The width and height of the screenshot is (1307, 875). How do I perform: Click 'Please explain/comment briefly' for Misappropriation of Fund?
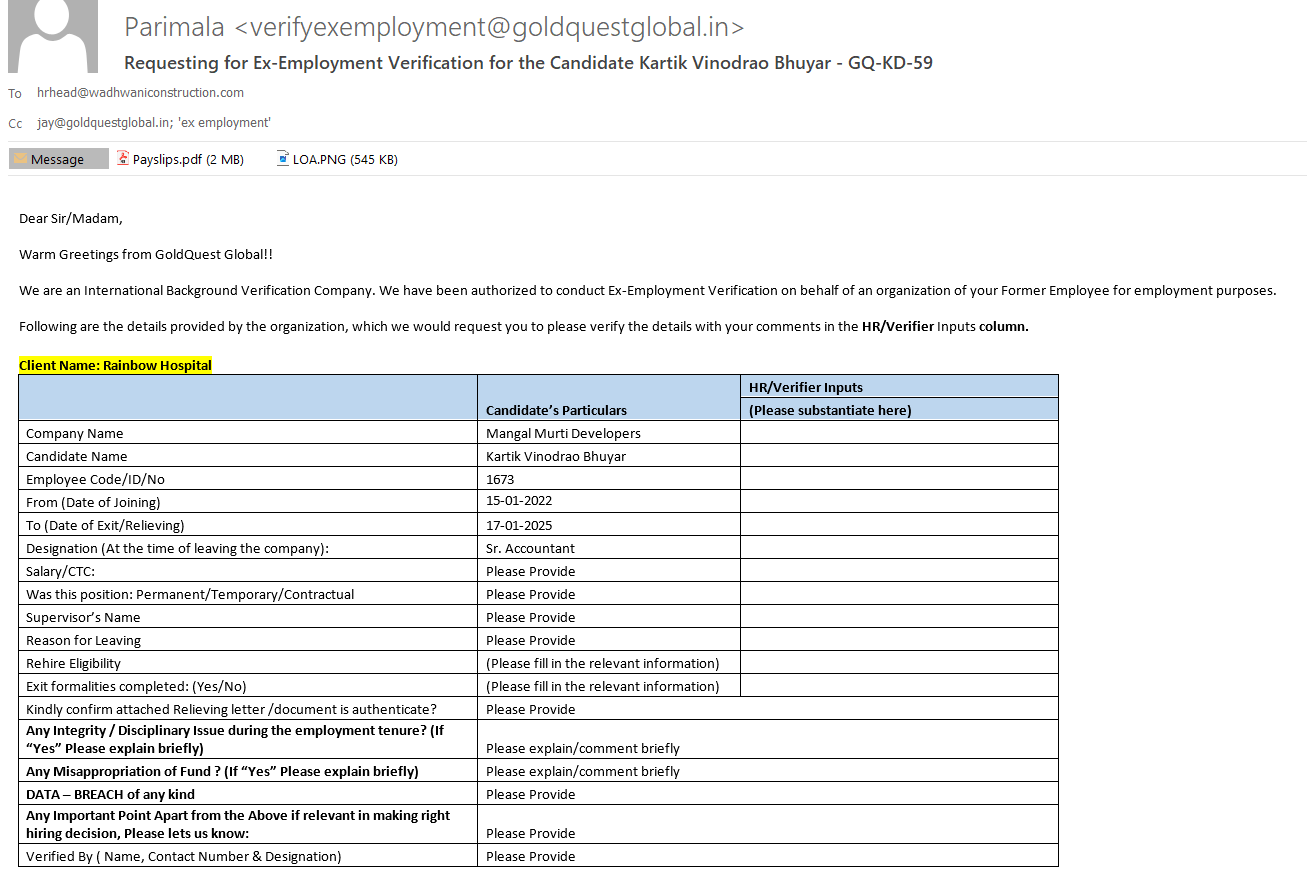[x=582, y=771]
